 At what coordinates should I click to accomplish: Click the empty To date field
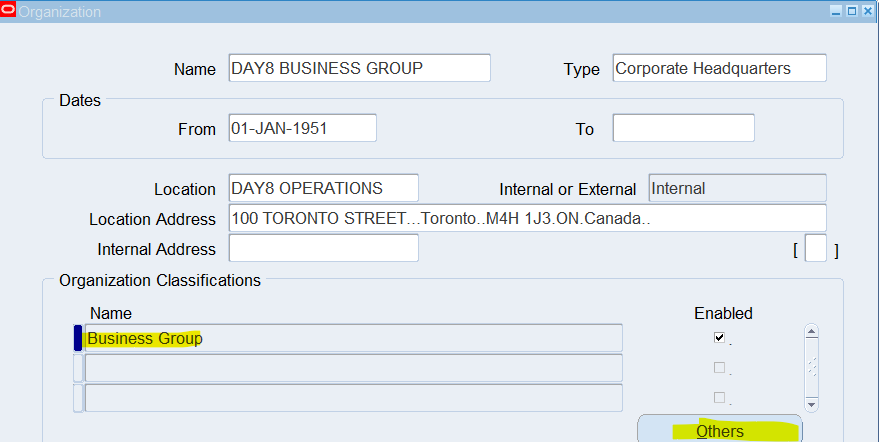684,128
